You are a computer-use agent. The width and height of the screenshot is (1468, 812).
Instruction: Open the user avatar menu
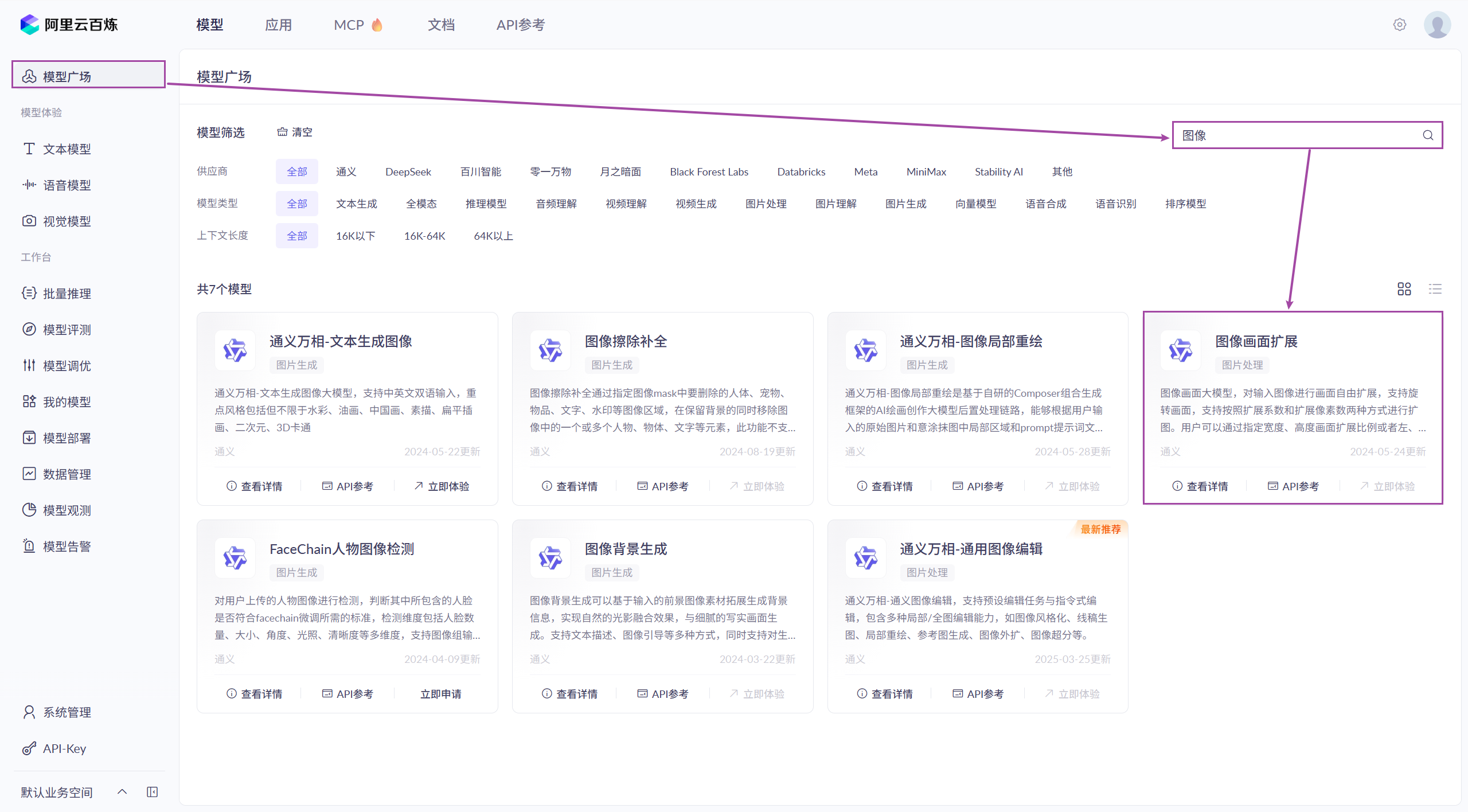point(1437,25)
